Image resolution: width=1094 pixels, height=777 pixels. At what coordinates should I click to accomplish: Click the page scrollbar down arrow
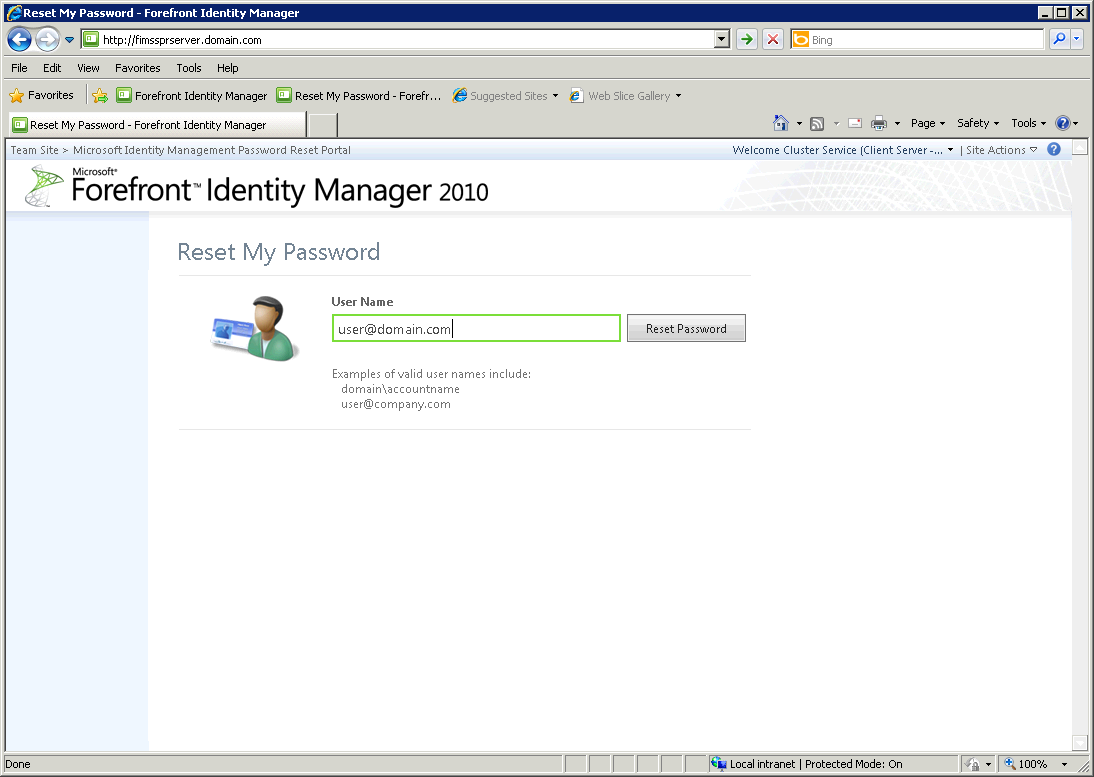[1080, 743]
